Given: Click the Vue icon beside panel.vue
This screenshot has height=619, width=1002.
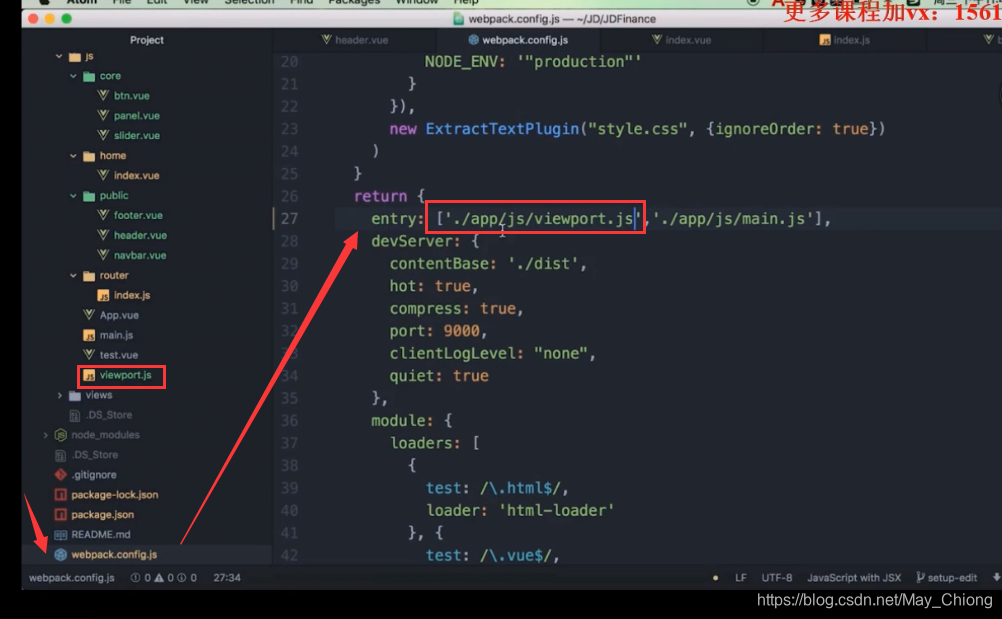Looking at the screenshot, I should pos(103,115).
